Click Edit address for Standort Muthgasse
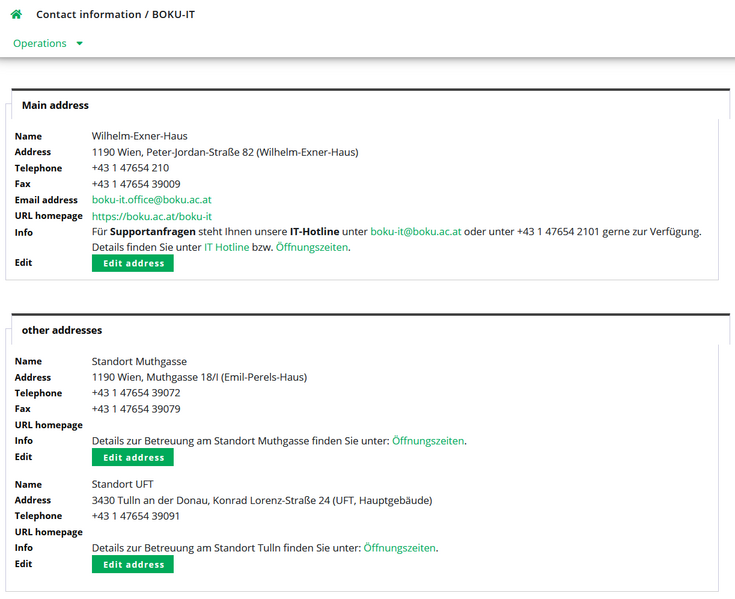 pyautogui.click(x=133, y=457)
